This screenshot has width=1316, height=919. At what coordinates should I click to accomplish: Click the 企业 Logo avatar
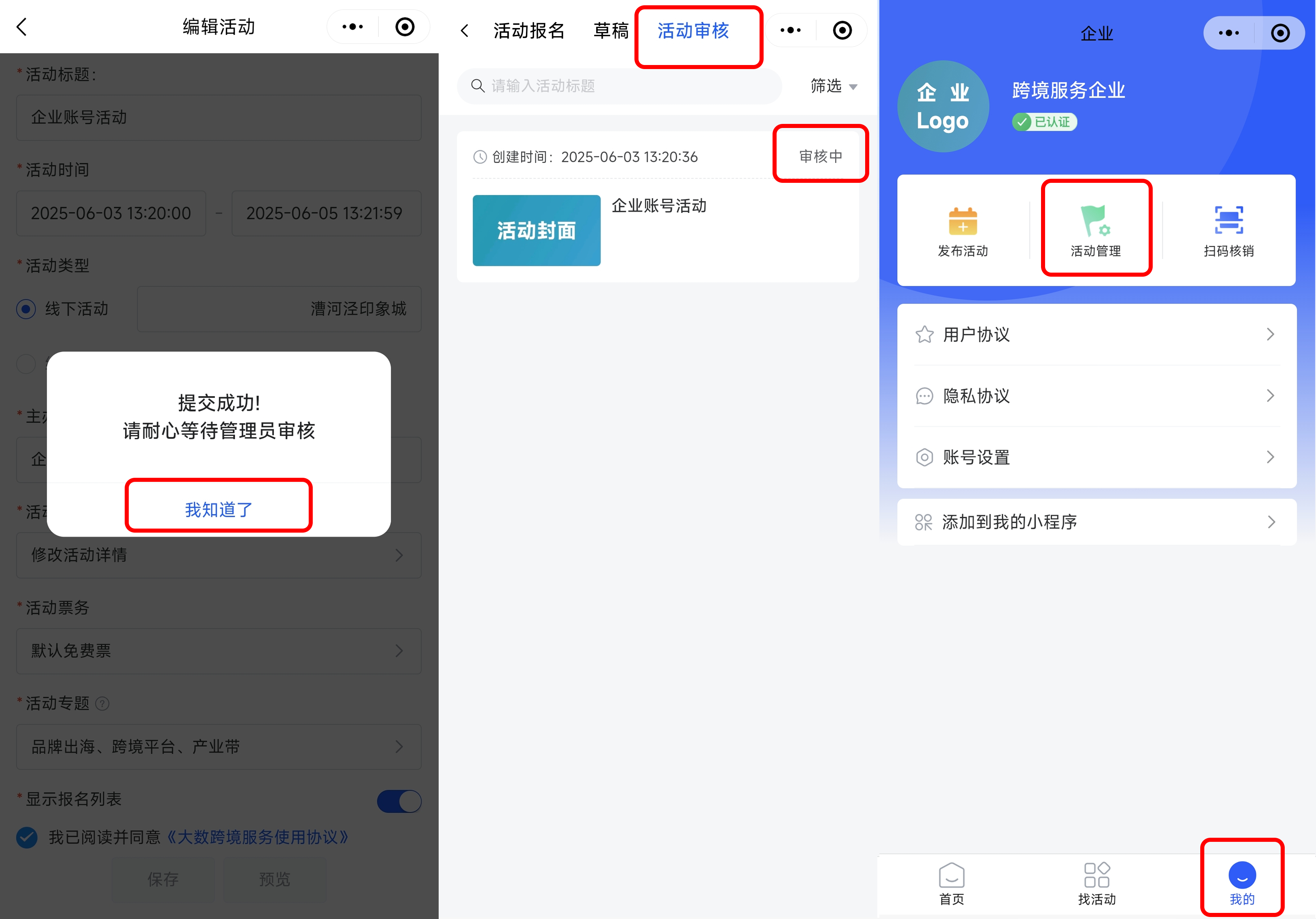pos(943,106)
